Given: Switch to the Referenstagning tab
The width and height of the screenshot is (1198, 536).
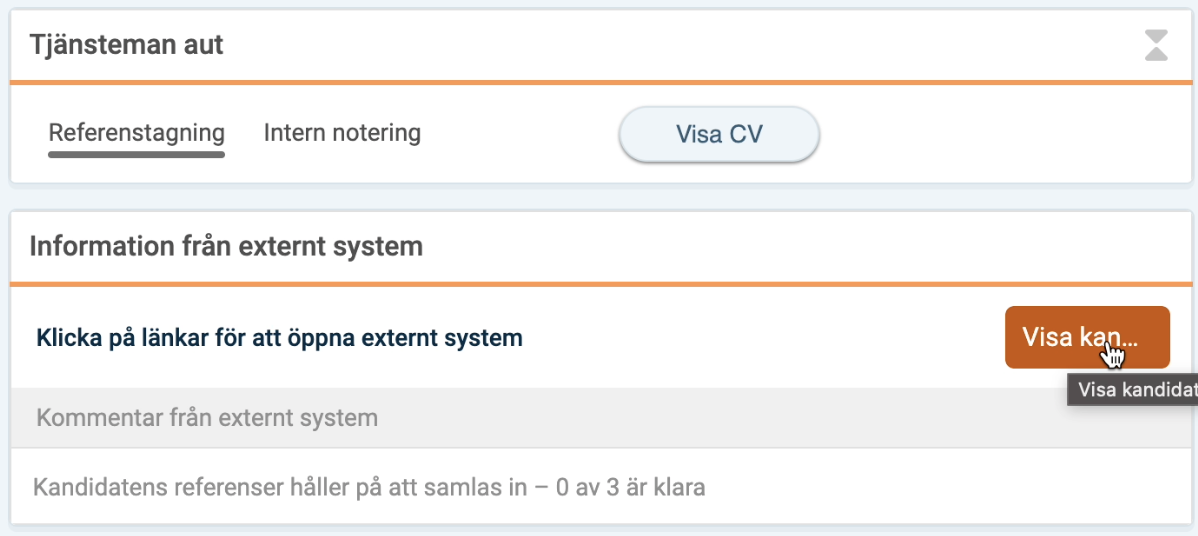Looking at the screenshot, I should pos(137,133).
